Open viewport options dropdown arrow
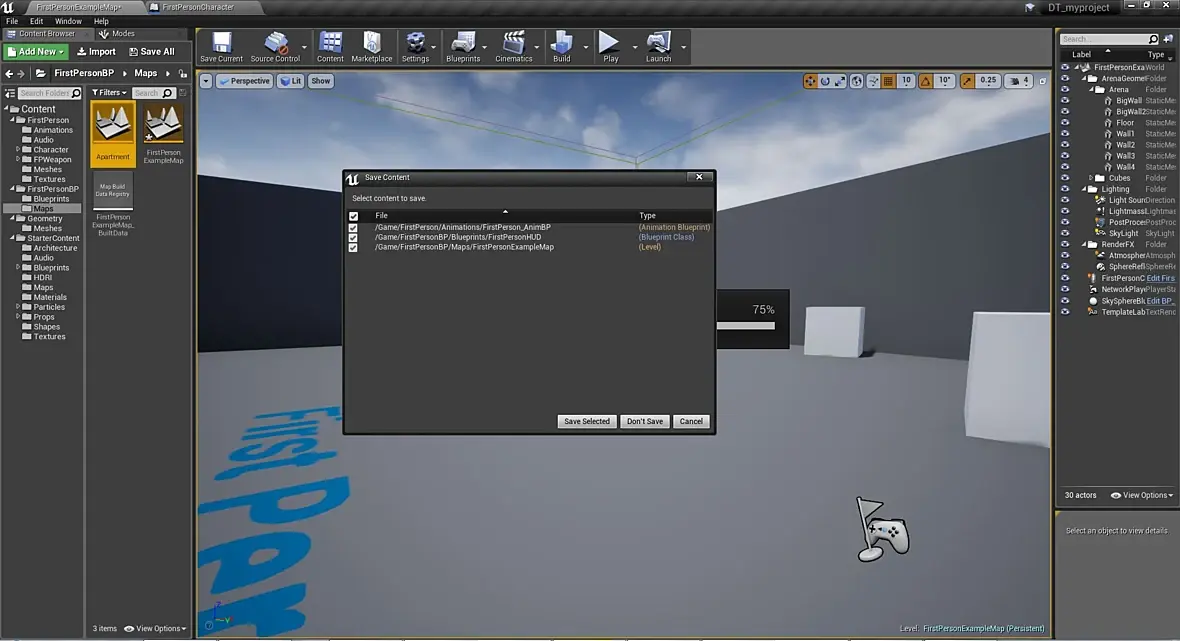1180x641 pixels. (x=205, y=81)
